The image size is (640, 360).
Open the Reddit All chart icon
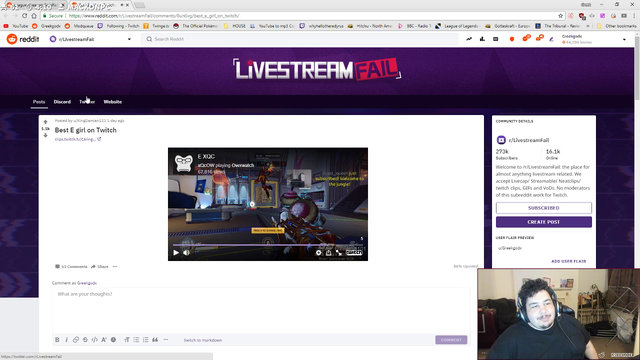pyautogui.click(x=482, y=39)
